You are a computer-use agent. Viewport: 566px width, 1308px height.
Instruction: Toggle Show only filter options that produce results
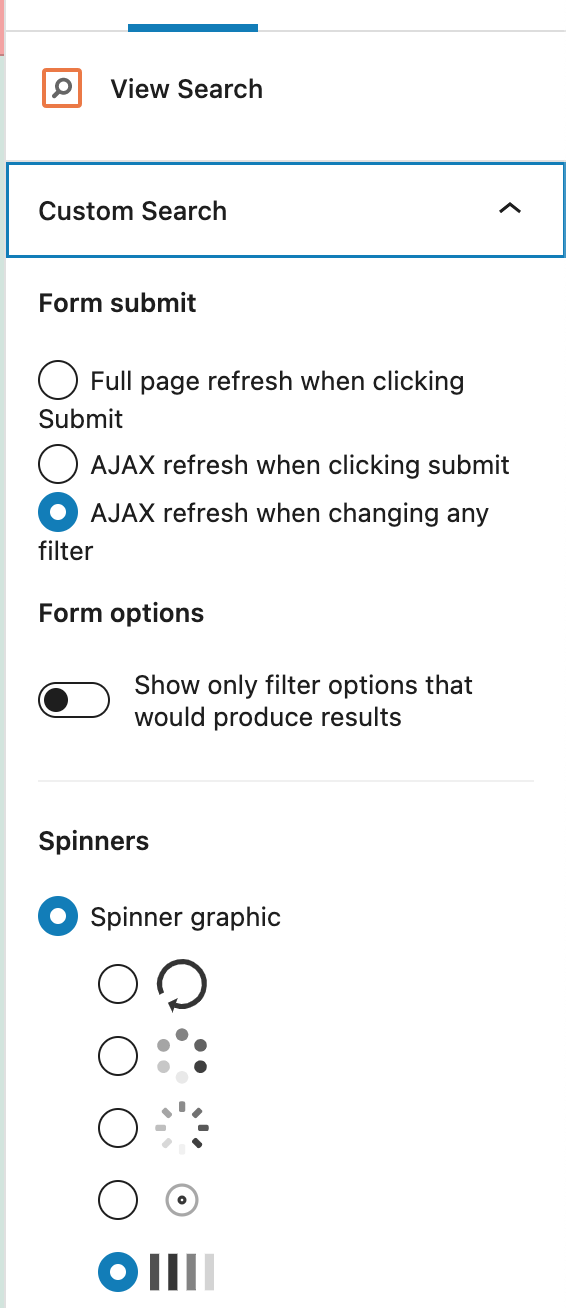pos(74,701)
